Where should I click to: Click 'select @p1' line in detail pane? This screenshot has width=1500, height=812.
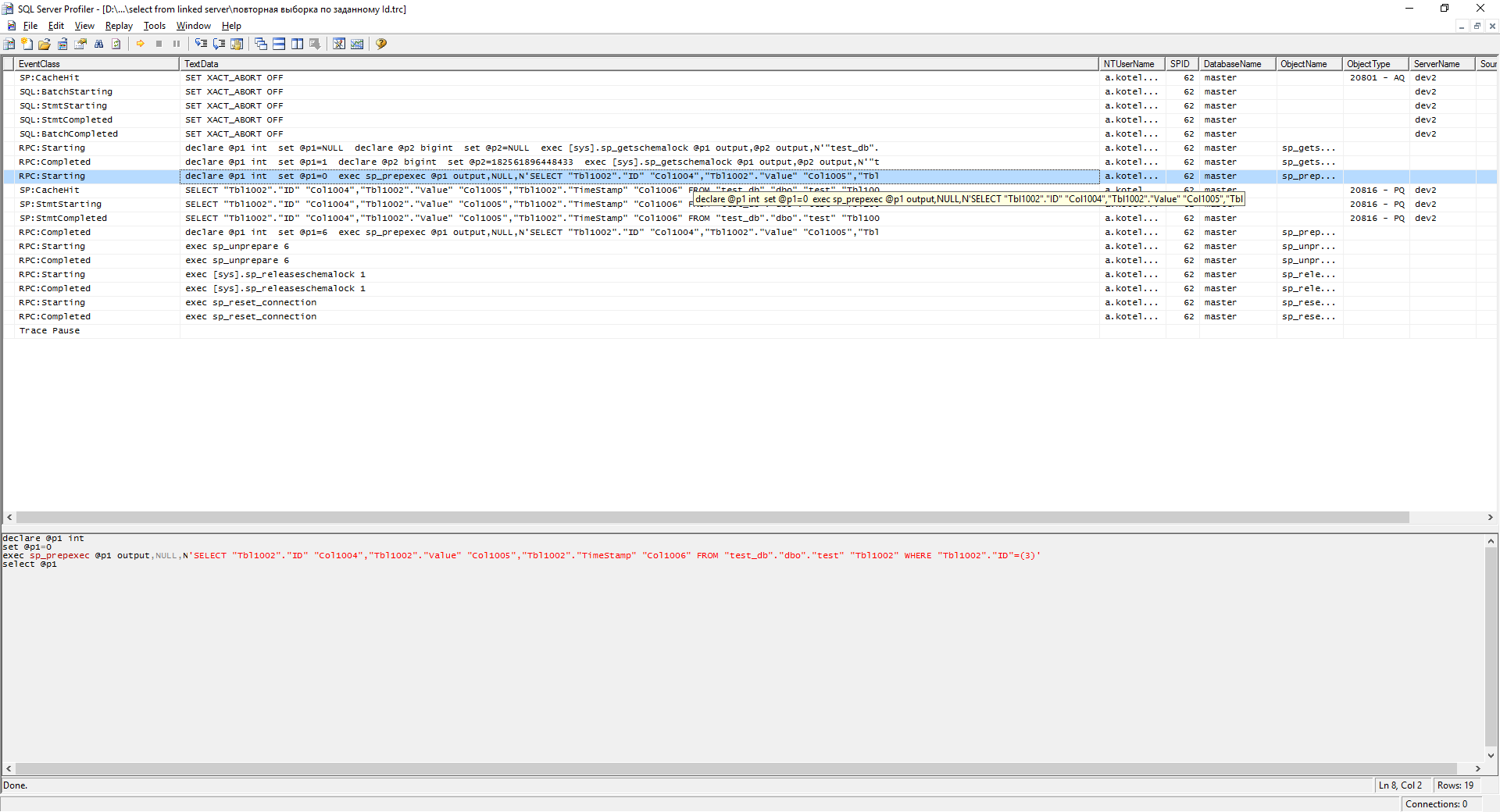click(x=30, y=564)
